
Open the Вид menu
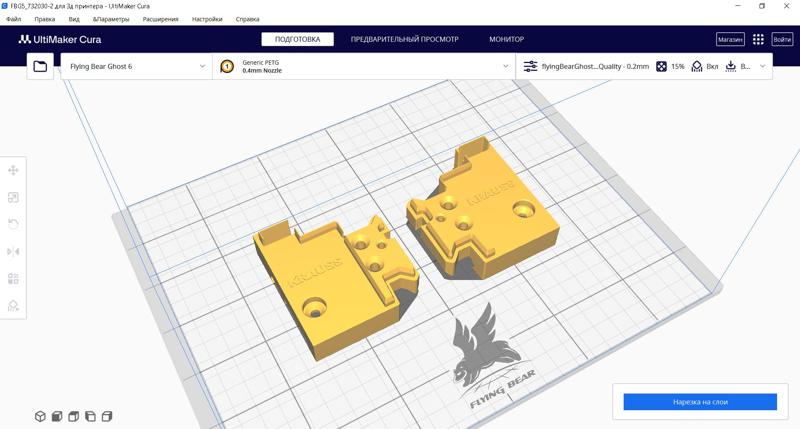coord(74,19)
